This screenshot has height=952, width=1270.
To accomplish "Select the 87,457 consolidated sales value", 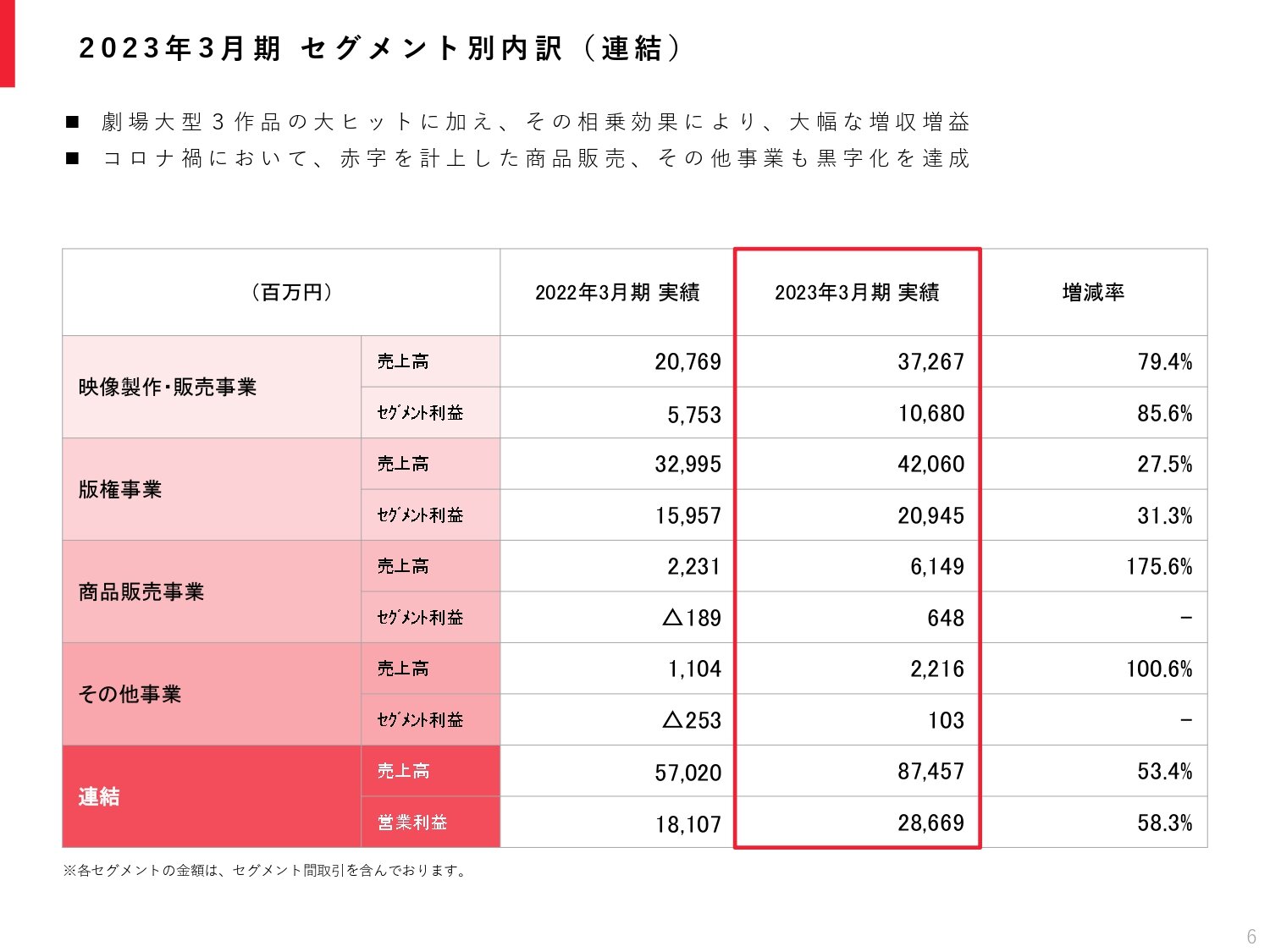I will (x=930, y=771).
